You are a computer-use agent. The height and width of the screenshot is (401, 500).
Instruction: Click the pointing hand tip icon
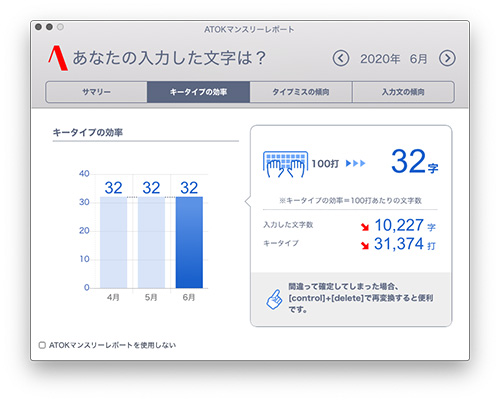click(274, 299)
